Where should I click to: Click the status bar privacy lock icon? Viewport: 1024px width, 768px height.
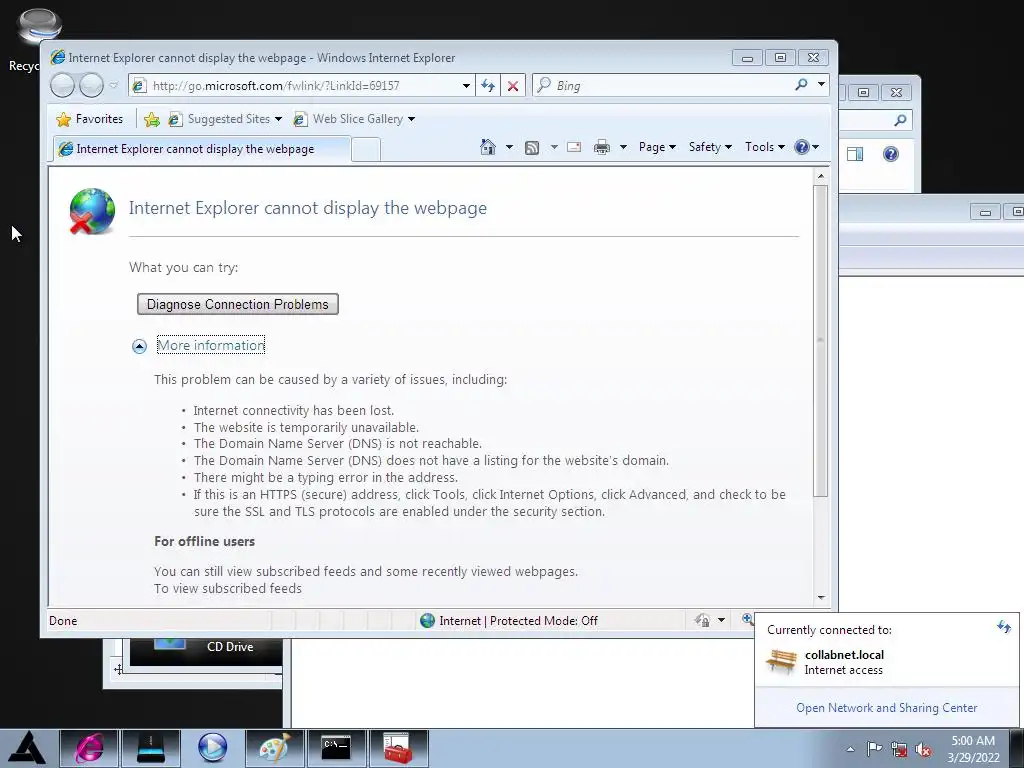point(703,620)
